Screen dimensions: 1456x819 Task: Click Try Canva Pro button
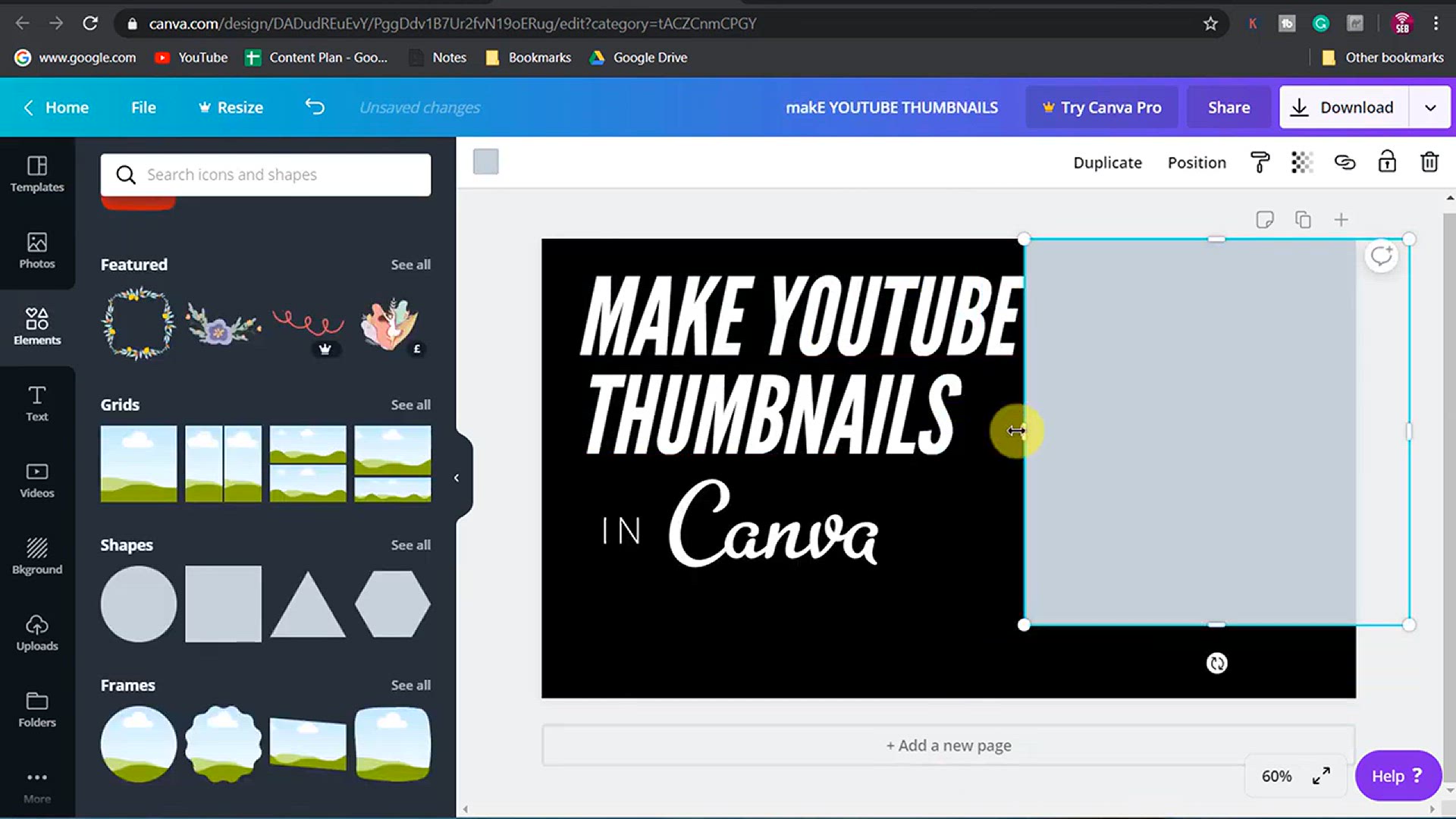tap(1102, 108)
